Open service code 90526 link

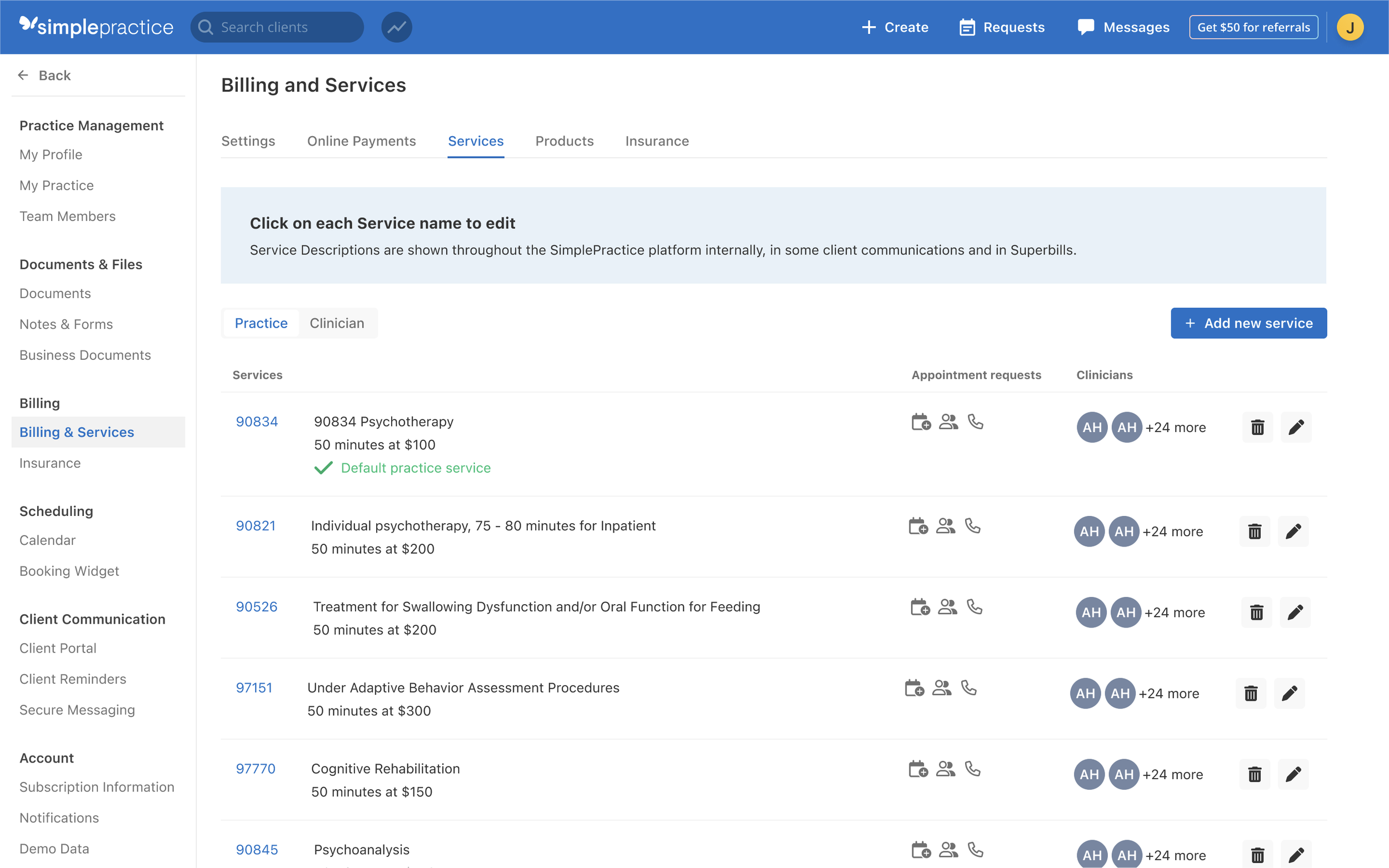click(x=256, y=606)
